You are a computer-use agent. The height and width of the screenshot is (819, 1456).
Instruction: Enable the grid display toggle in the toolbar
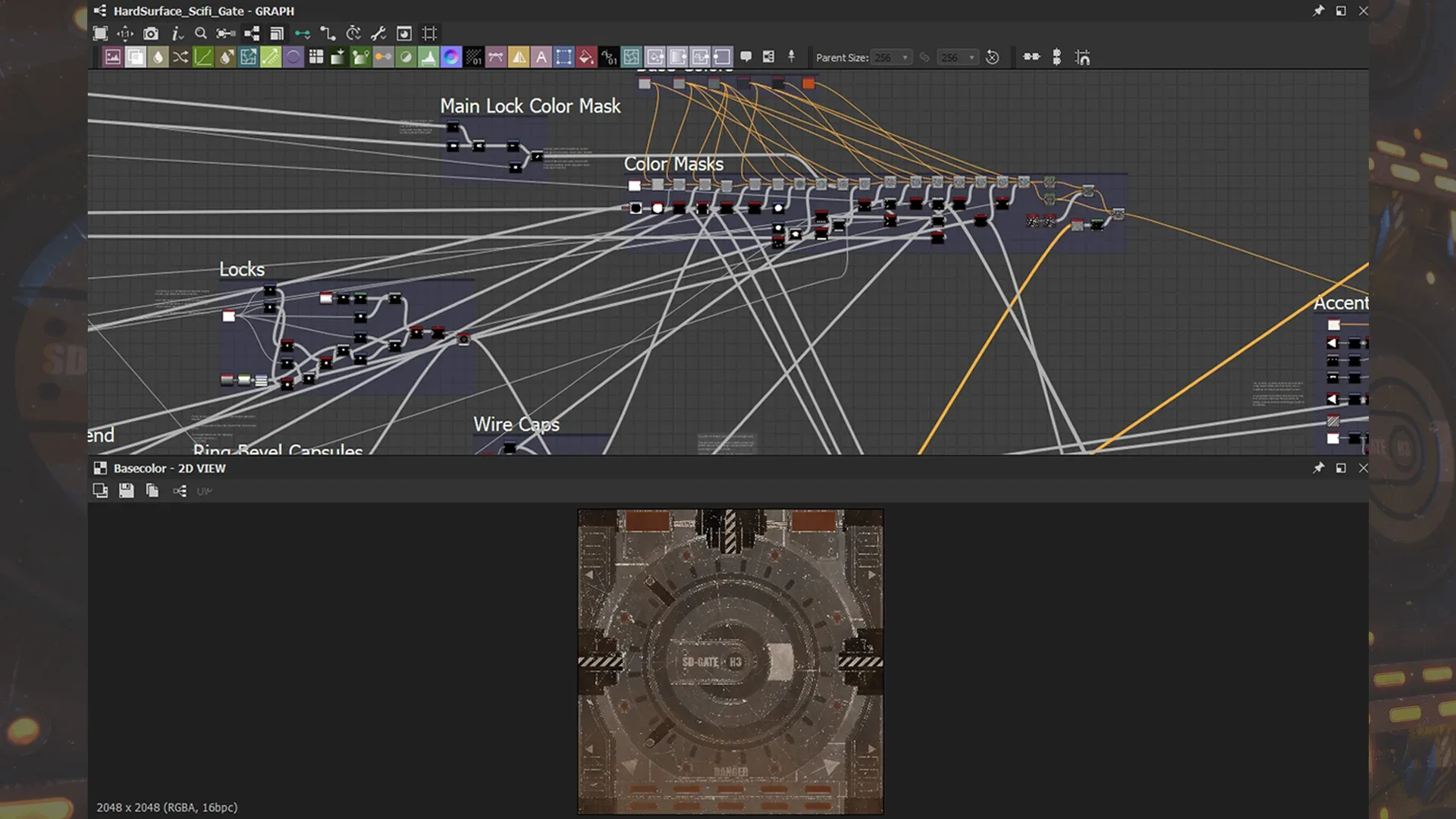click(429, 33)
